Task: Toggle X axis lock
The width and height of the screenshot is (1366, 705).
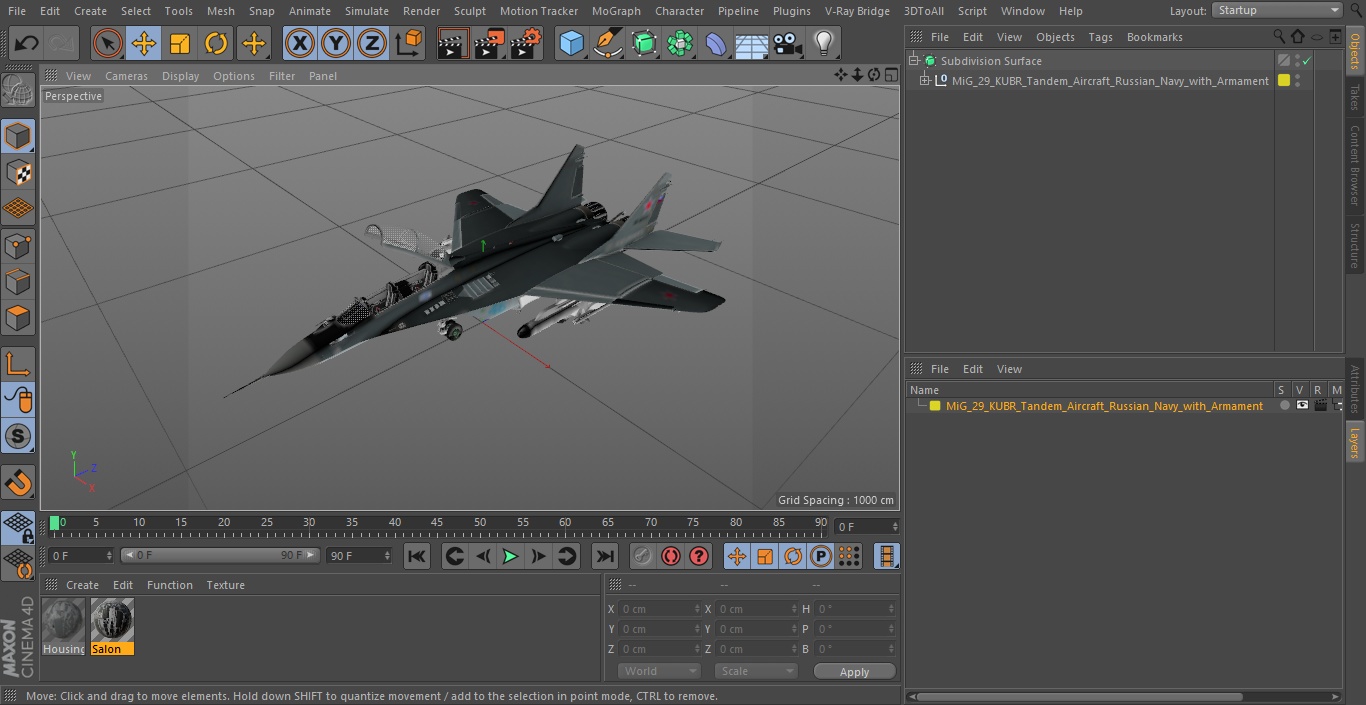Action: 300,44
